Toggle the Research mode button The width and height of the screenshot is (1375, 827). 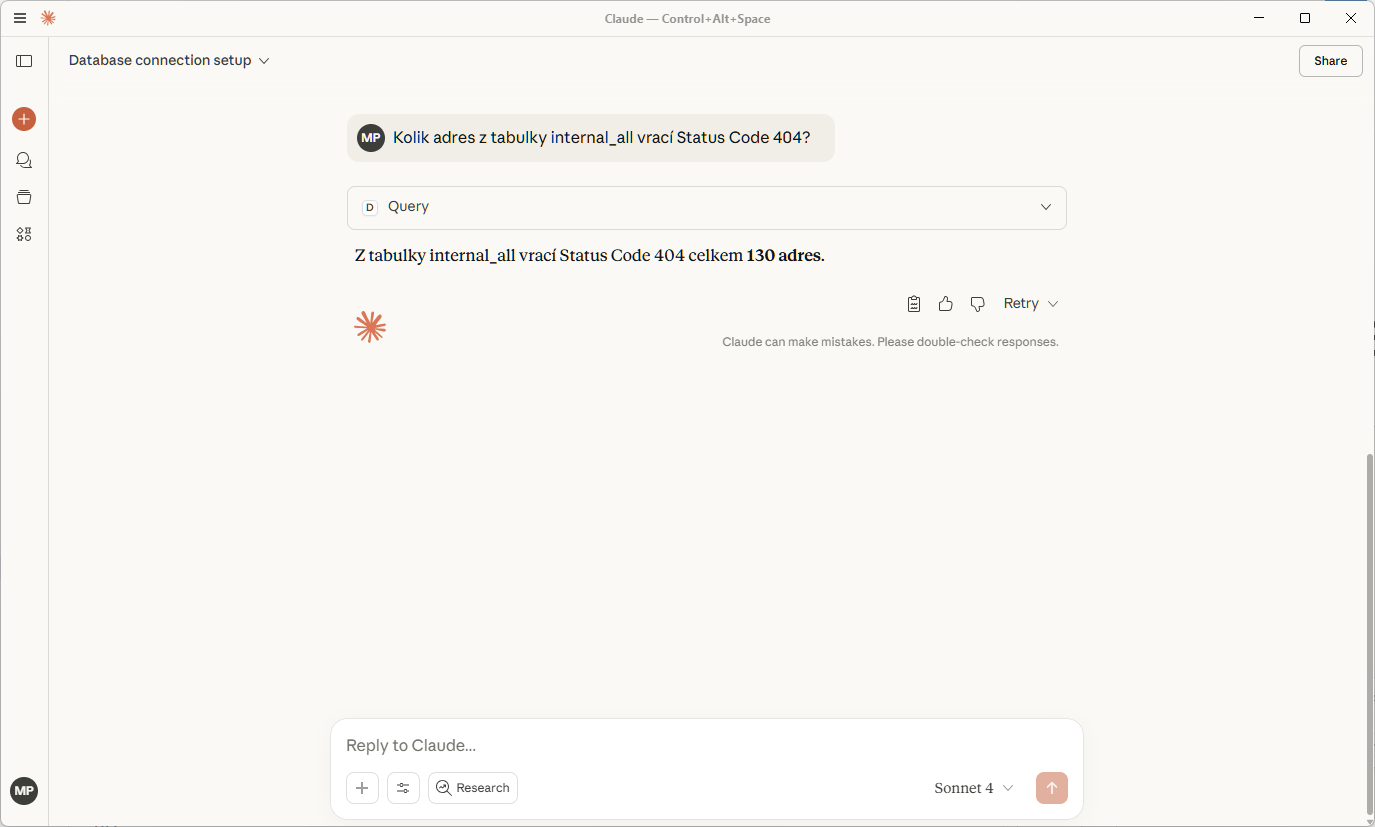point(473,788)
